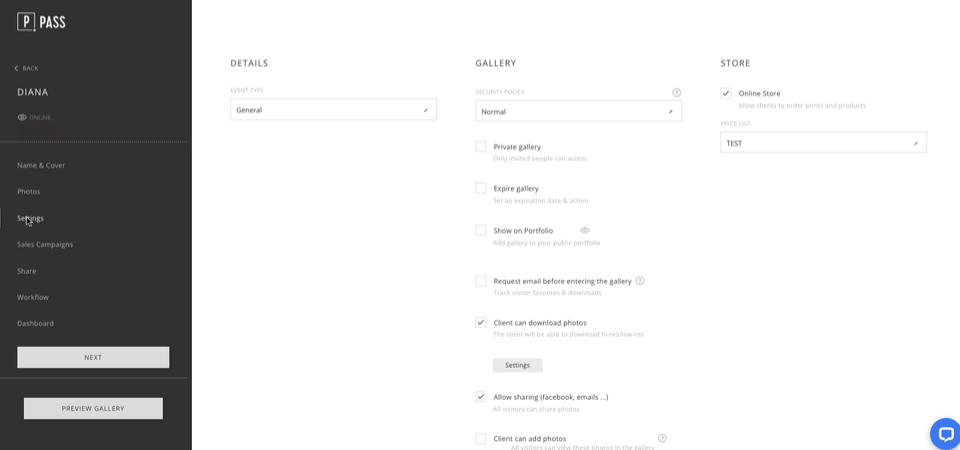Open the Price List dropdown
Viewport: 960px width, 450px height.
tap(823, 143)
